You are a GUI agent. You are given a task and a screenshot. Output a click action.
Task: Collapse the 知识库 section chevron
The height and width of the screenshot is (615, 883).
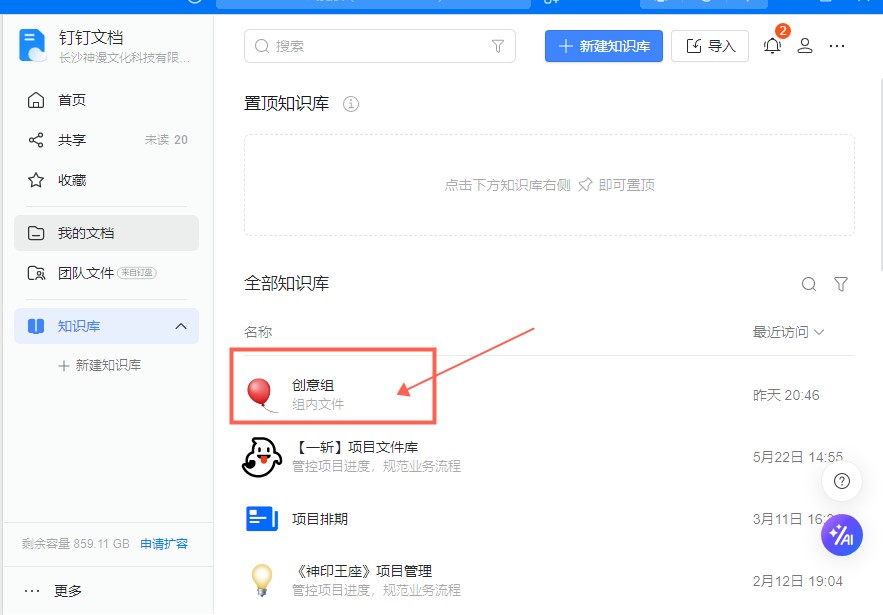coord(181,326)
